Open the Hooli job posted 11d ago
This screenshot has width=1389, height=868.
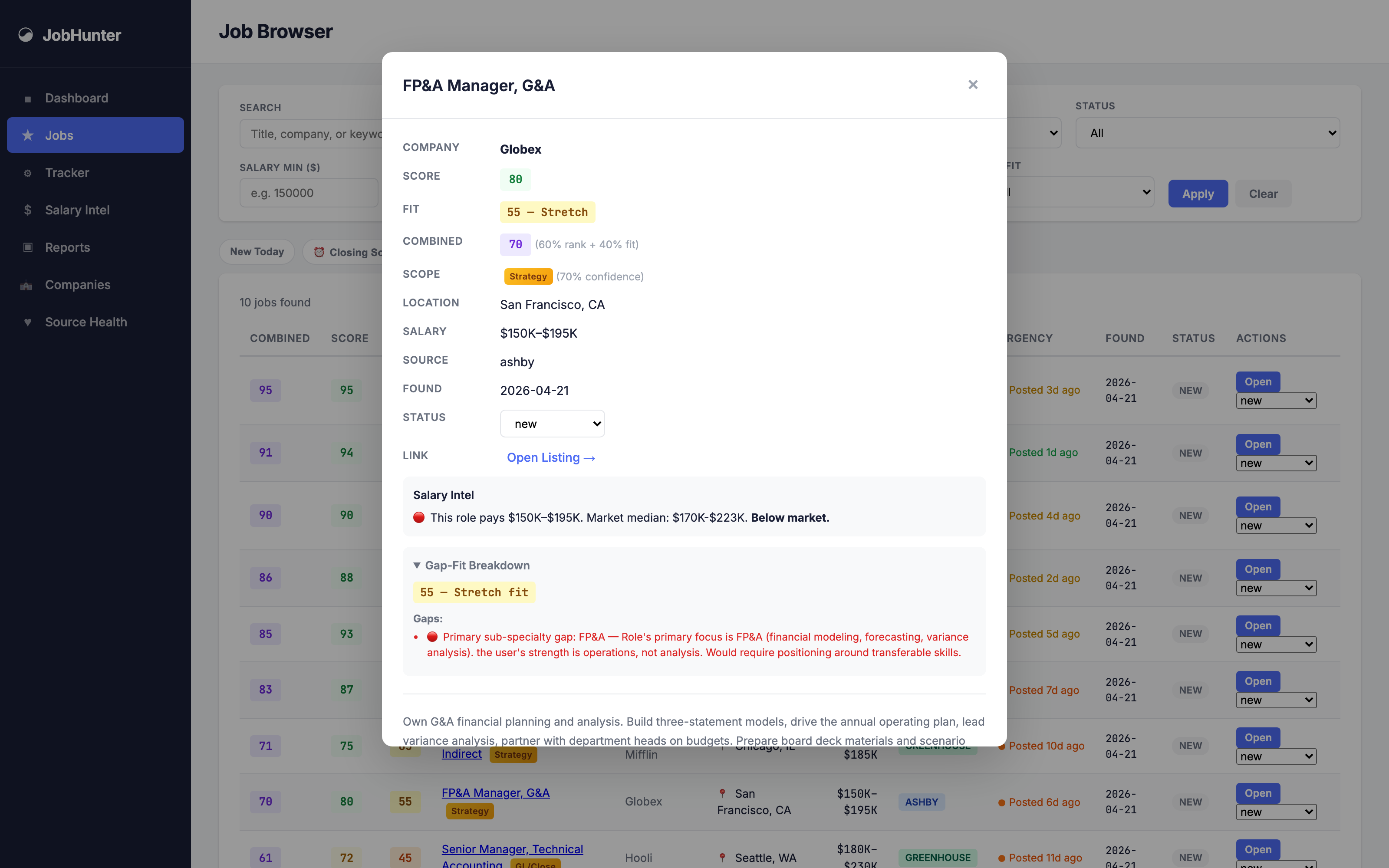[1257, 850]
